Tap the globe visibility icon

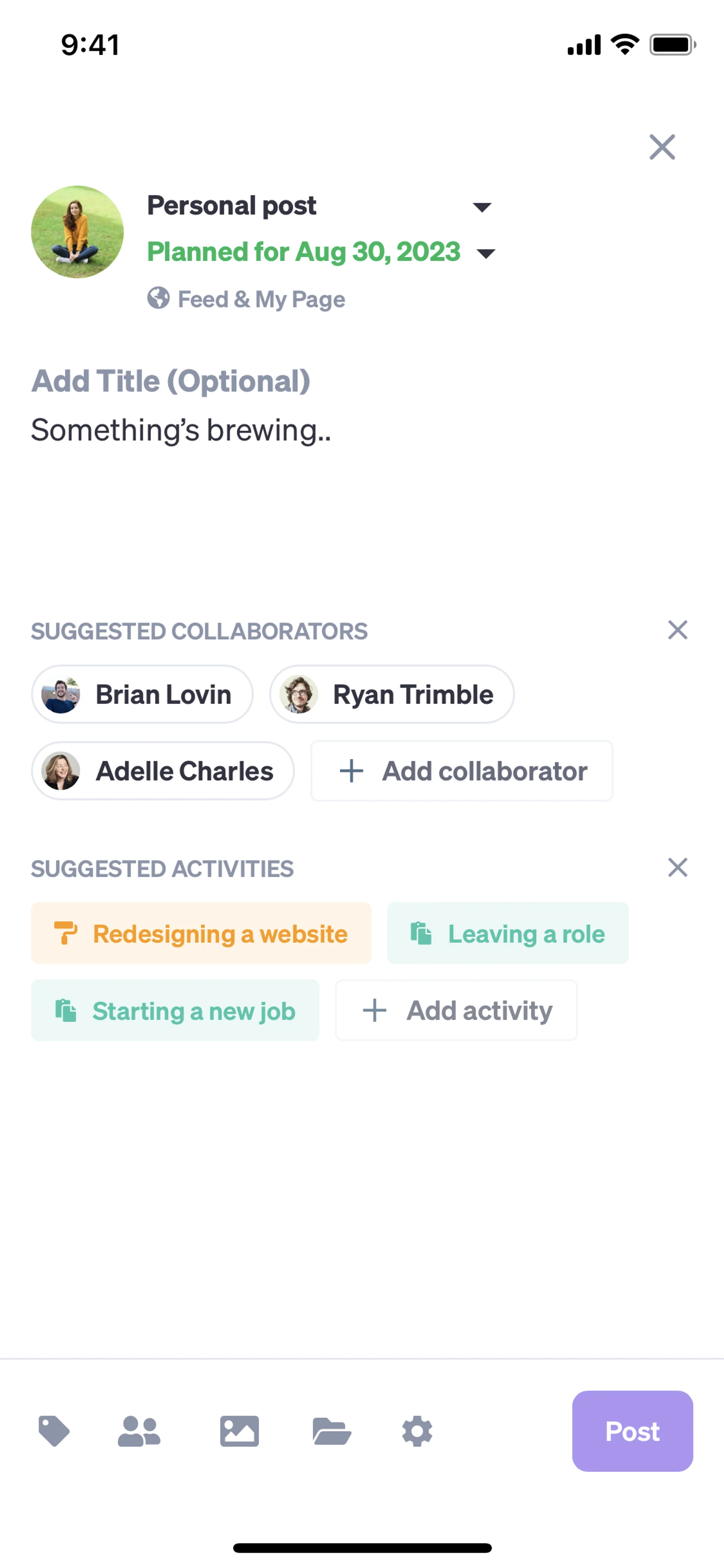pyautogui.click(x=158, y=298)
